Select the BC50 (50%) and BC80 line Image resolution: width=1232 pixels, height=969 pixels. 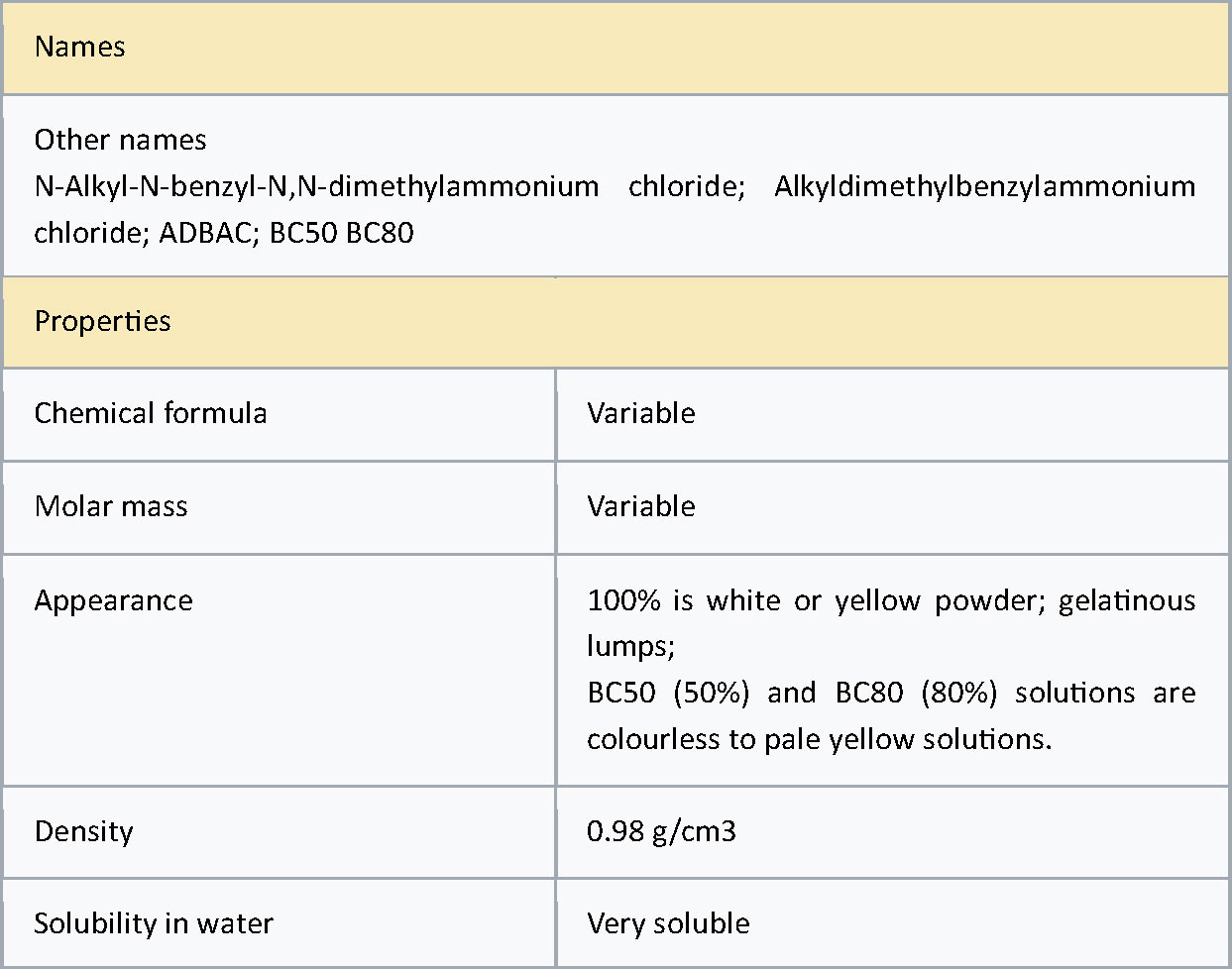coord(891,693)
